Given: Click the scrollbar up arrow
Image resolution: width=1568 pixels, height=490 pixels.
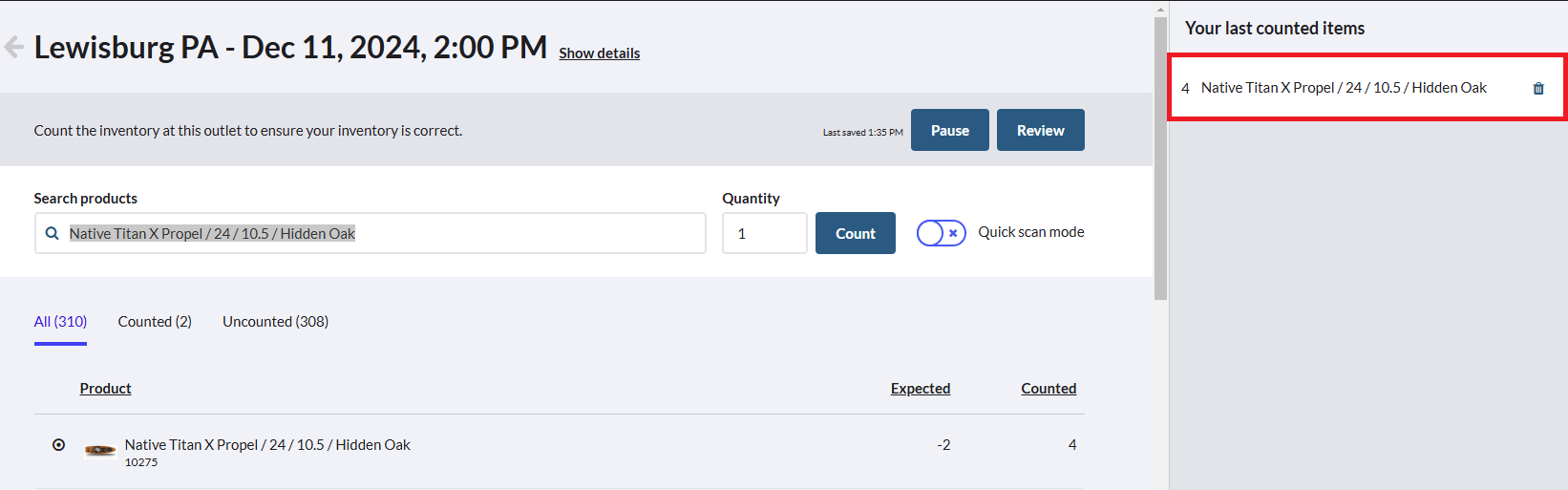Looking at the screenshot, I should pos(1161,10).
